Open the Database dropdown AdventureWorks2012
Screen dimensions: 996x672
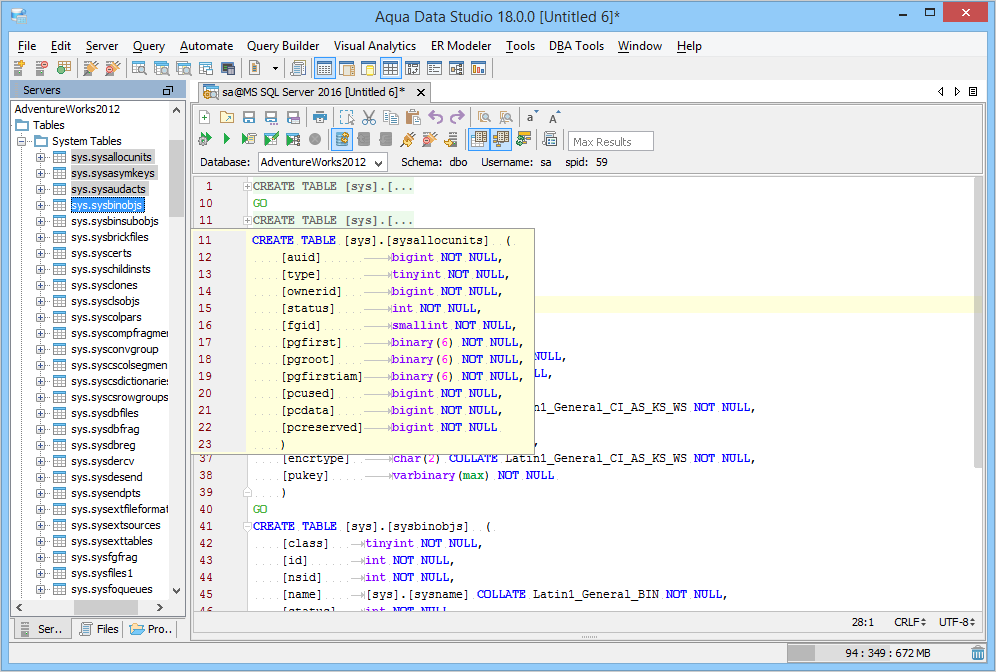(323, 162)
